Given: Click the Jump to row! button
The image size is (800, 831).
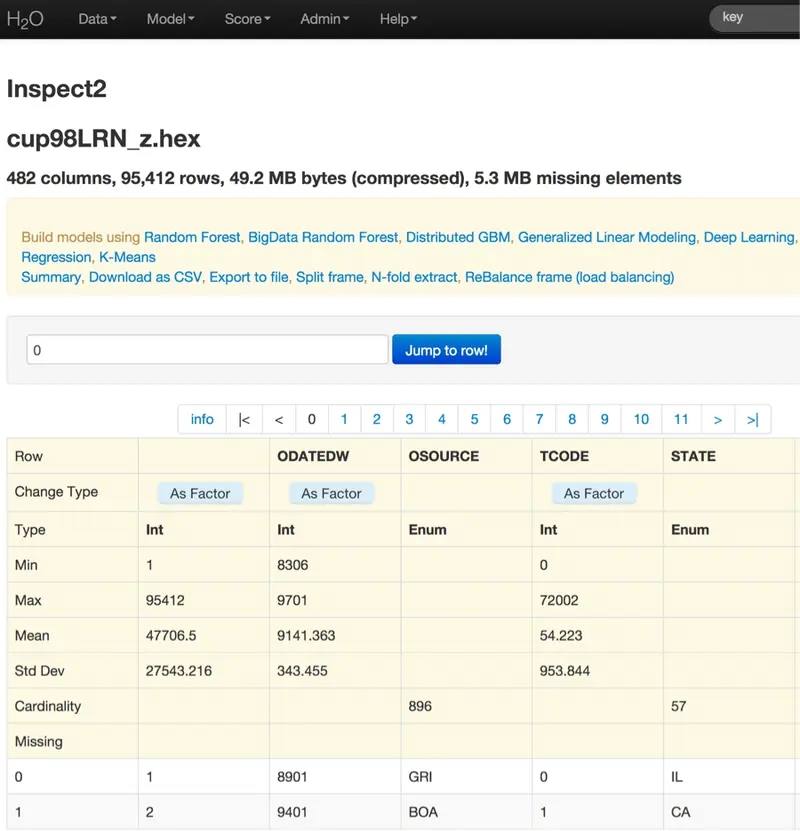Looking at the screenshot, I should [446, 350].
